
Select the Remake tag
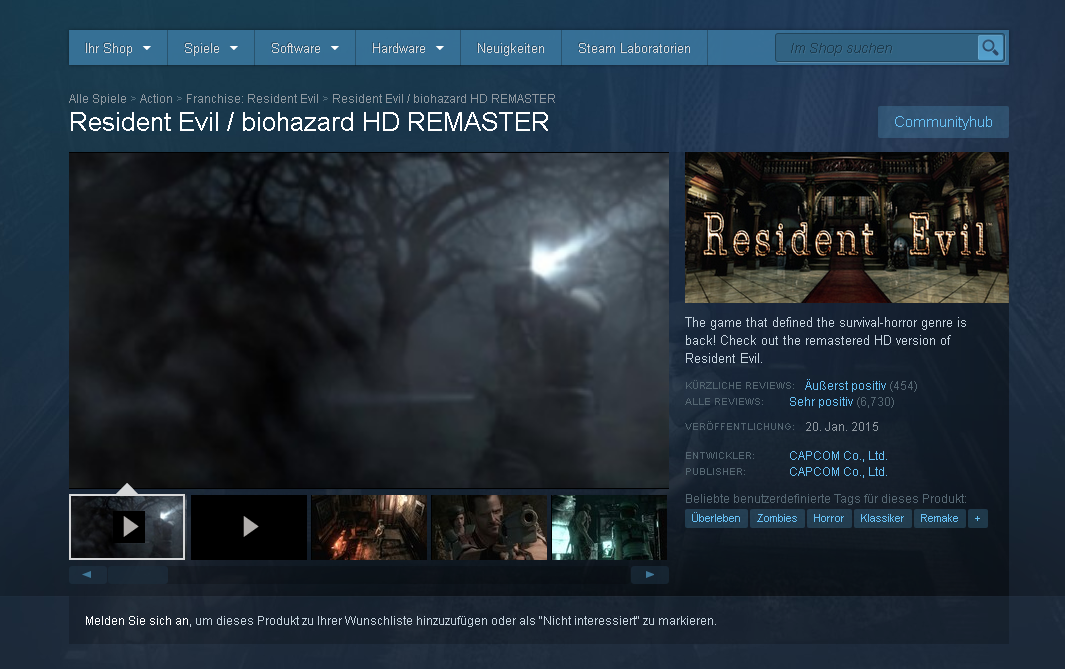(x=939, y=518)
